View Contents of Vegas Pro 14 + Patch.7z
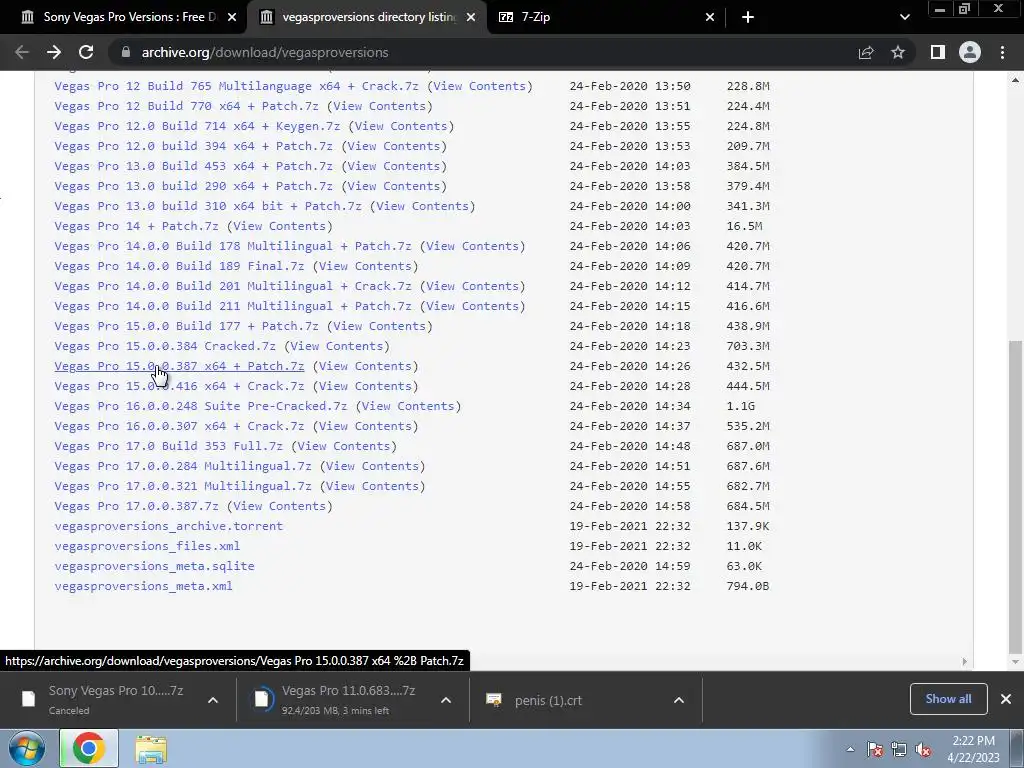 click(280, 226)
